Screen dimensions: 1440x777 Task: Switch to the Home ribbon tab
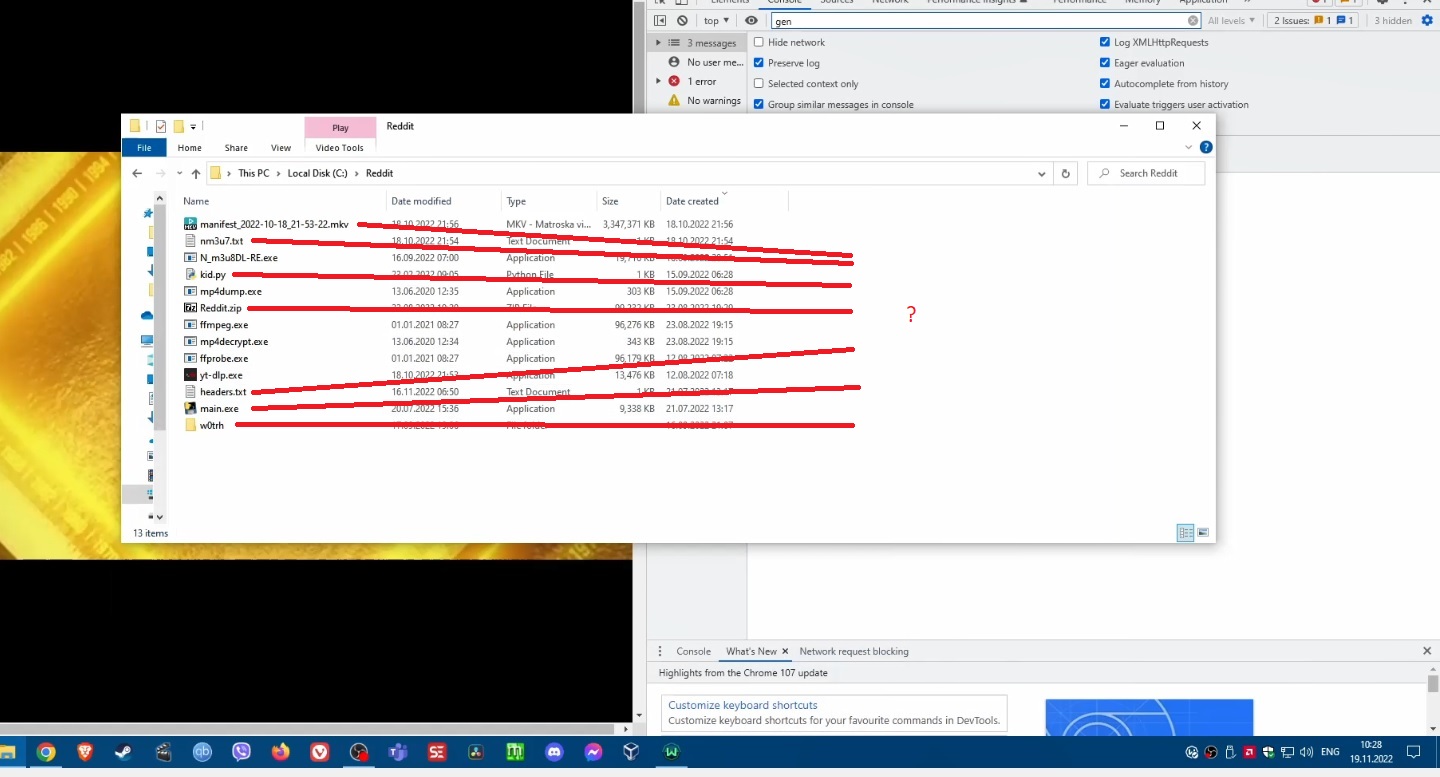190,148
